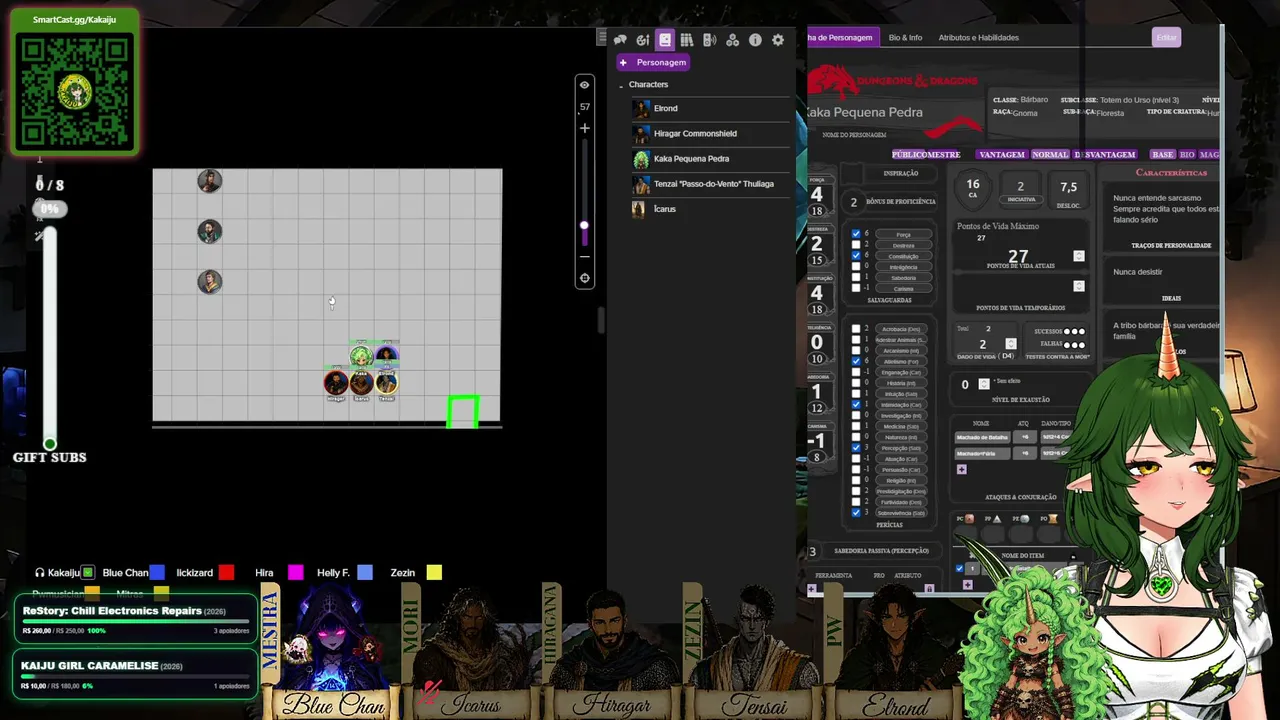Toggle the equipped item checkbox in inventory
The image size is (1280, 720).
coord(959,569)
